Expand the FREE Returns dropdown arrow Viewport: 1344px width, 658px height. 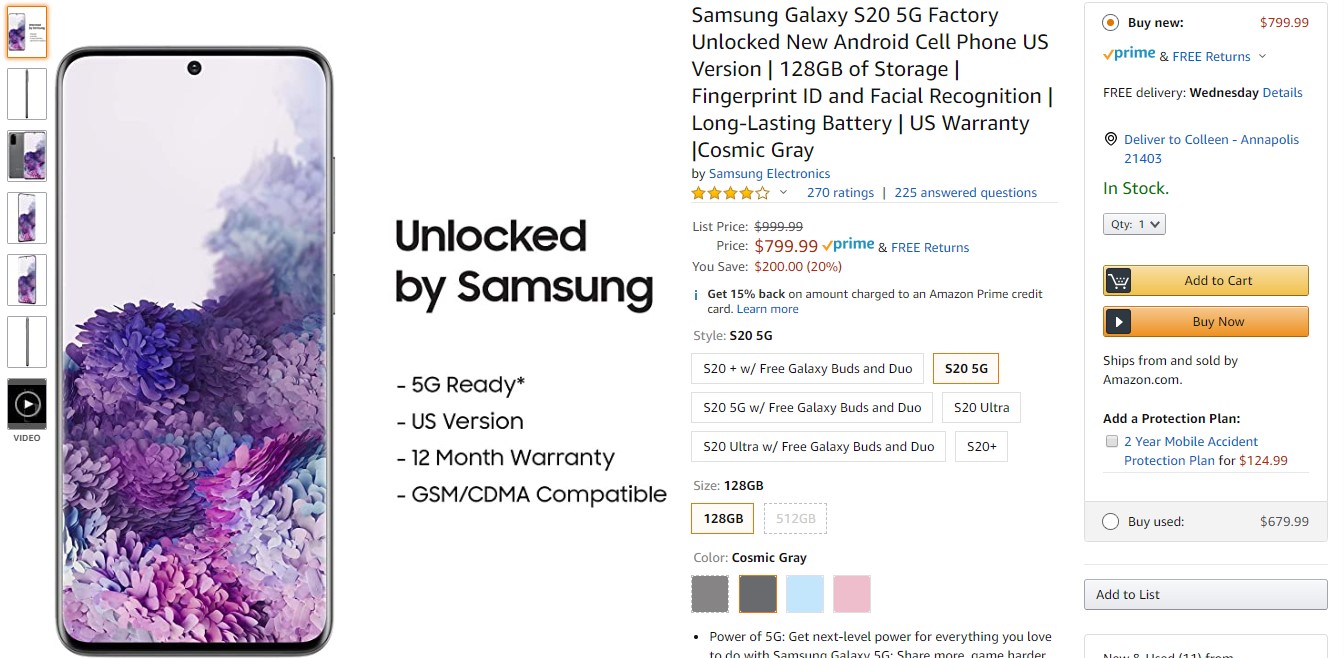1262,57
